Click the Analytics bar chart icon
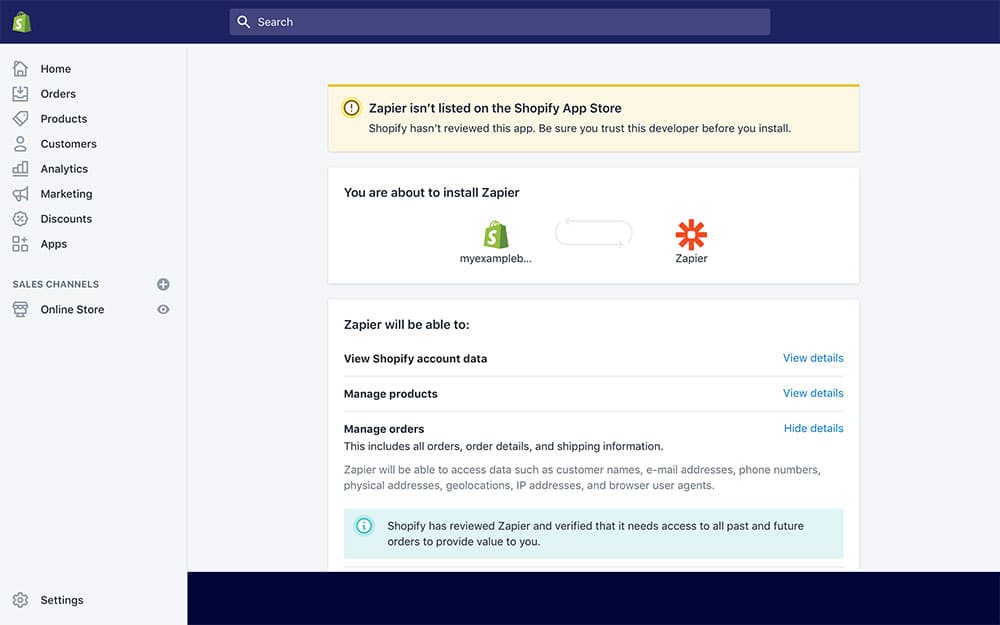The image size is (1000, 625). click(20, 169)
